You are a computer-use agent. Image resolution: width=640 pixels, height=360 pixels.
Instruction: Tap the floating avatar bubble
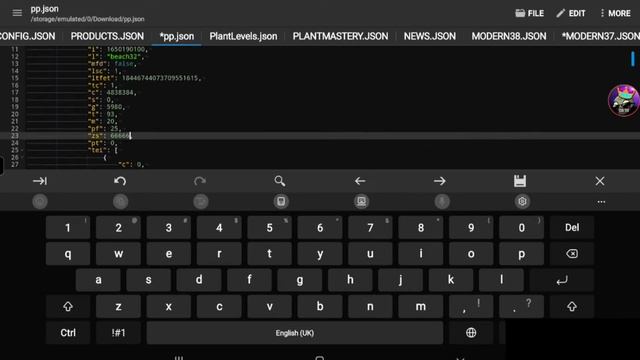(x=624, y=100)
